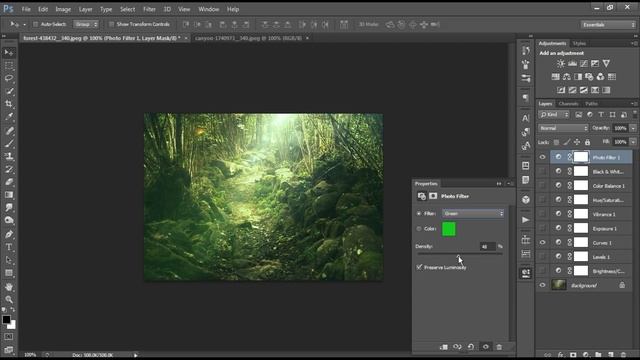The image size is (640, 360).
Task: Add a Levels adjustment from Adjustments panel
Action: pos(572,63)
